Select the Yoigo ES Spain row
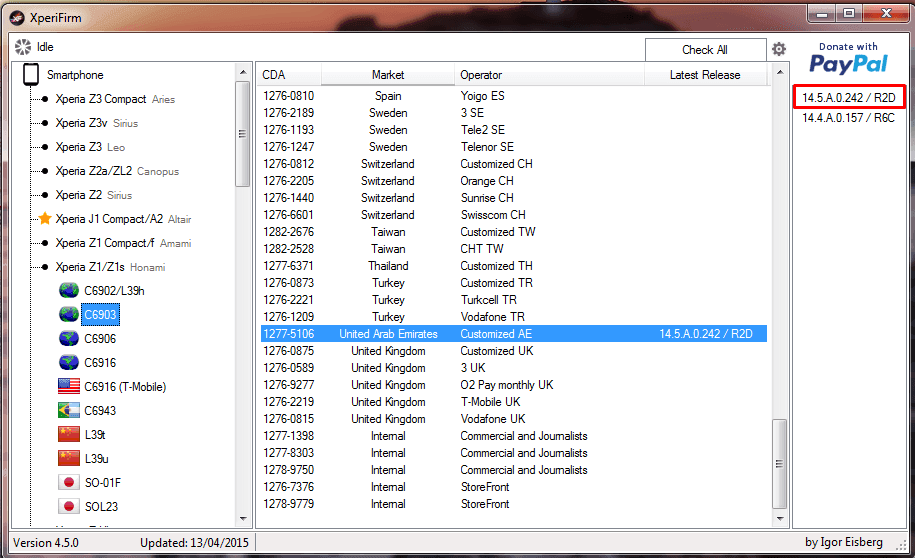This screenshot has height=558, width=915. click(514, 96)
